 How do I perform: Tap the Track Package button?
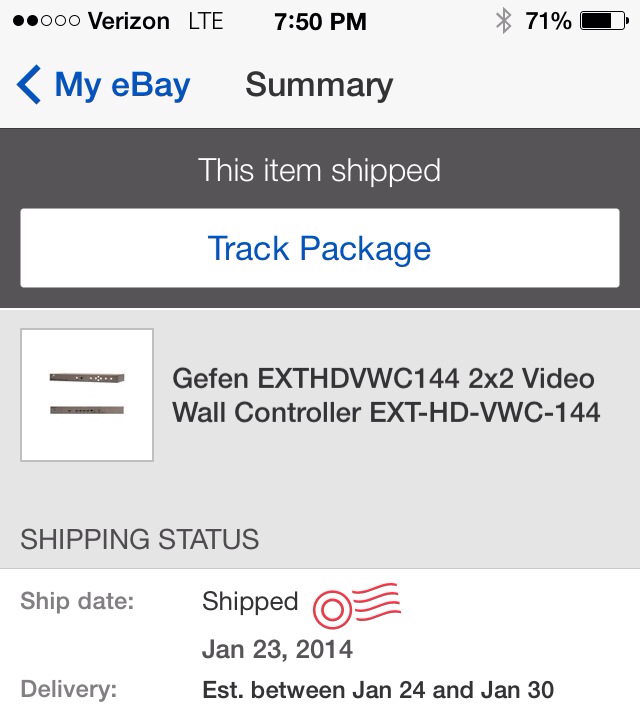[x=320, y=248]
